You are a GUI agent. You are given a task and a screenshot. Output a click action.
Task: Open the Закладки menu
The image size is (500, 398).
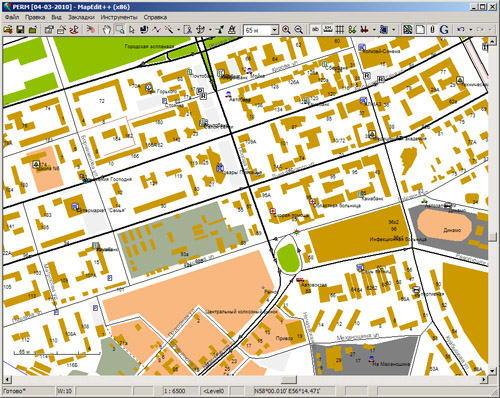click(81, 17)
